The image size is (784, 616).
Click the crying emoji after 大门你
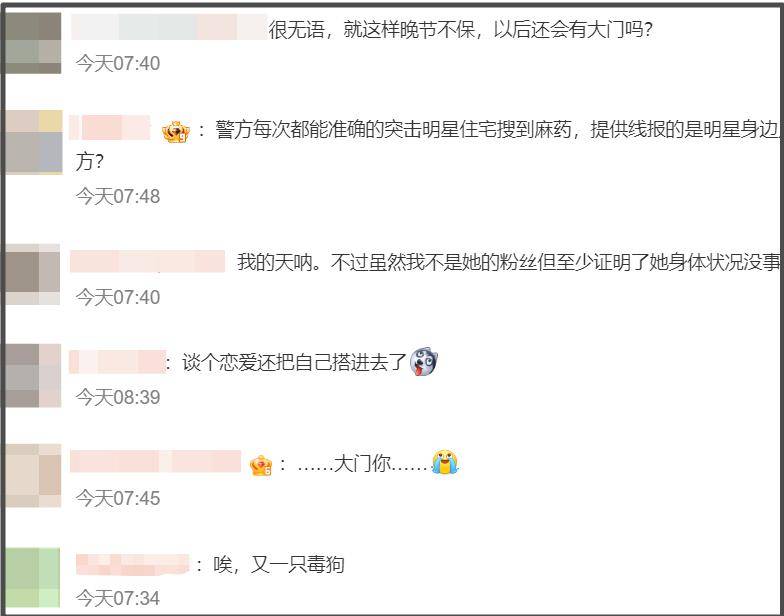coord(445,462)
